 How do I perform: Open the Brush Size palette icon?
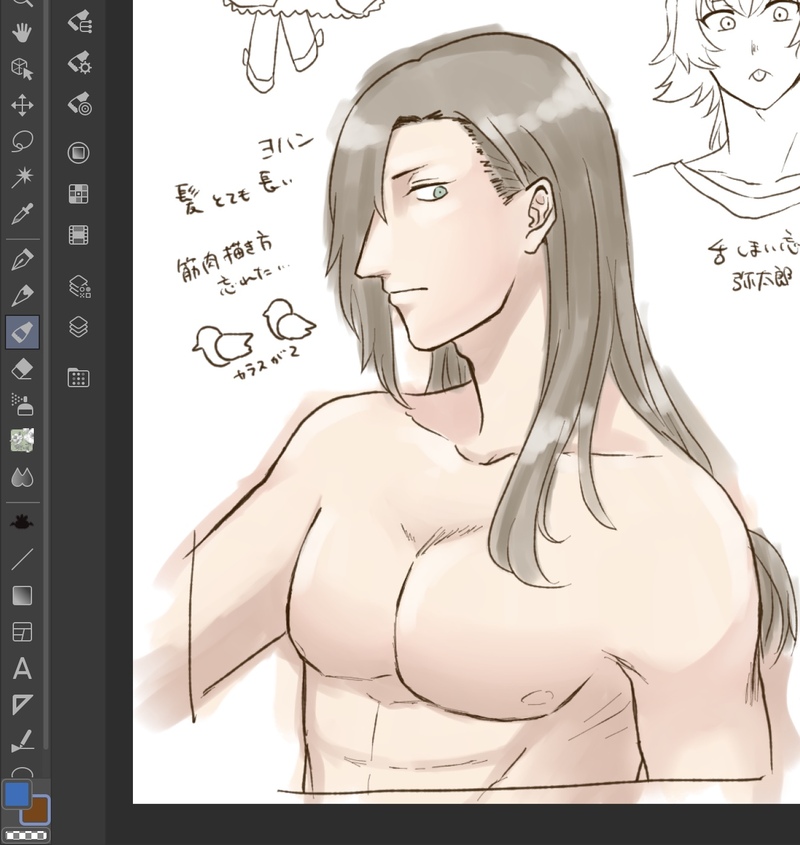[x=79, y=105]
